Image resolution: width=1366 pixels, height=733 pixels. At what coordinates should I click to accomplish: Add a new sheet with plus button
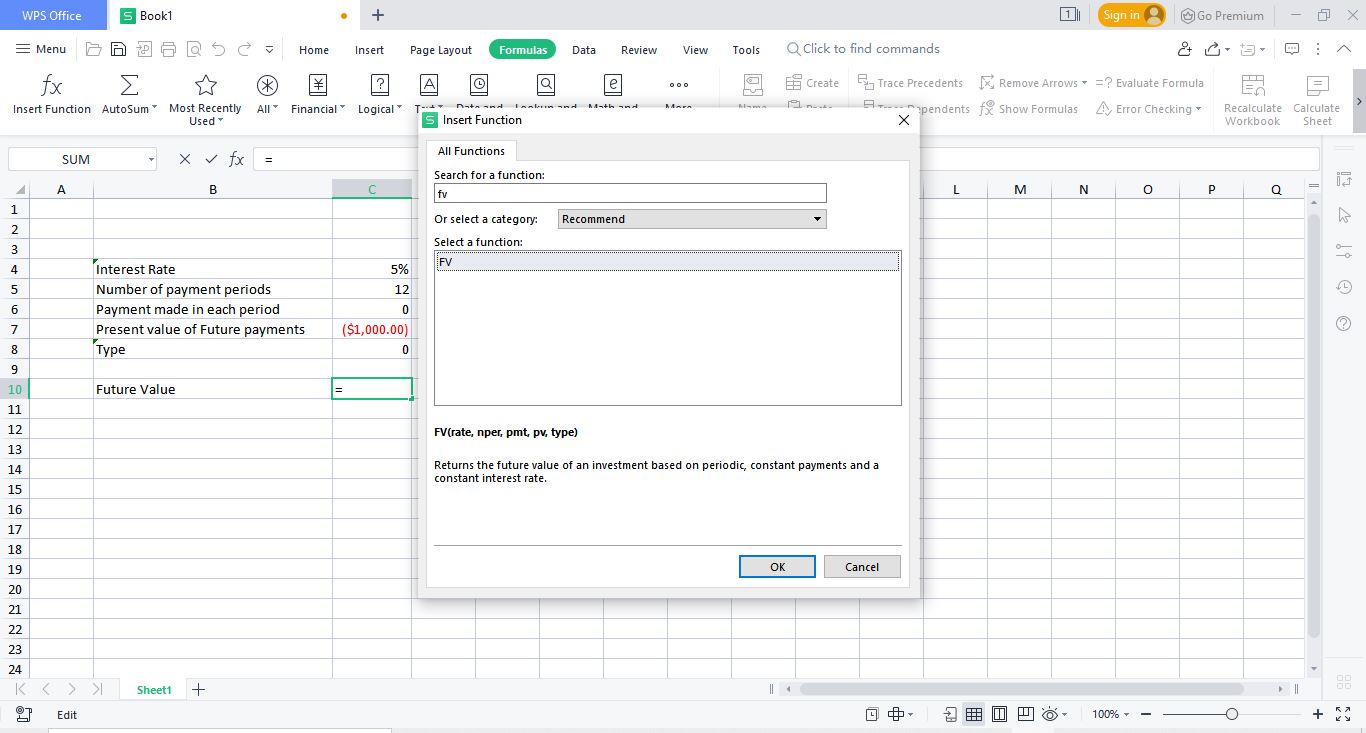pos(198,689)
